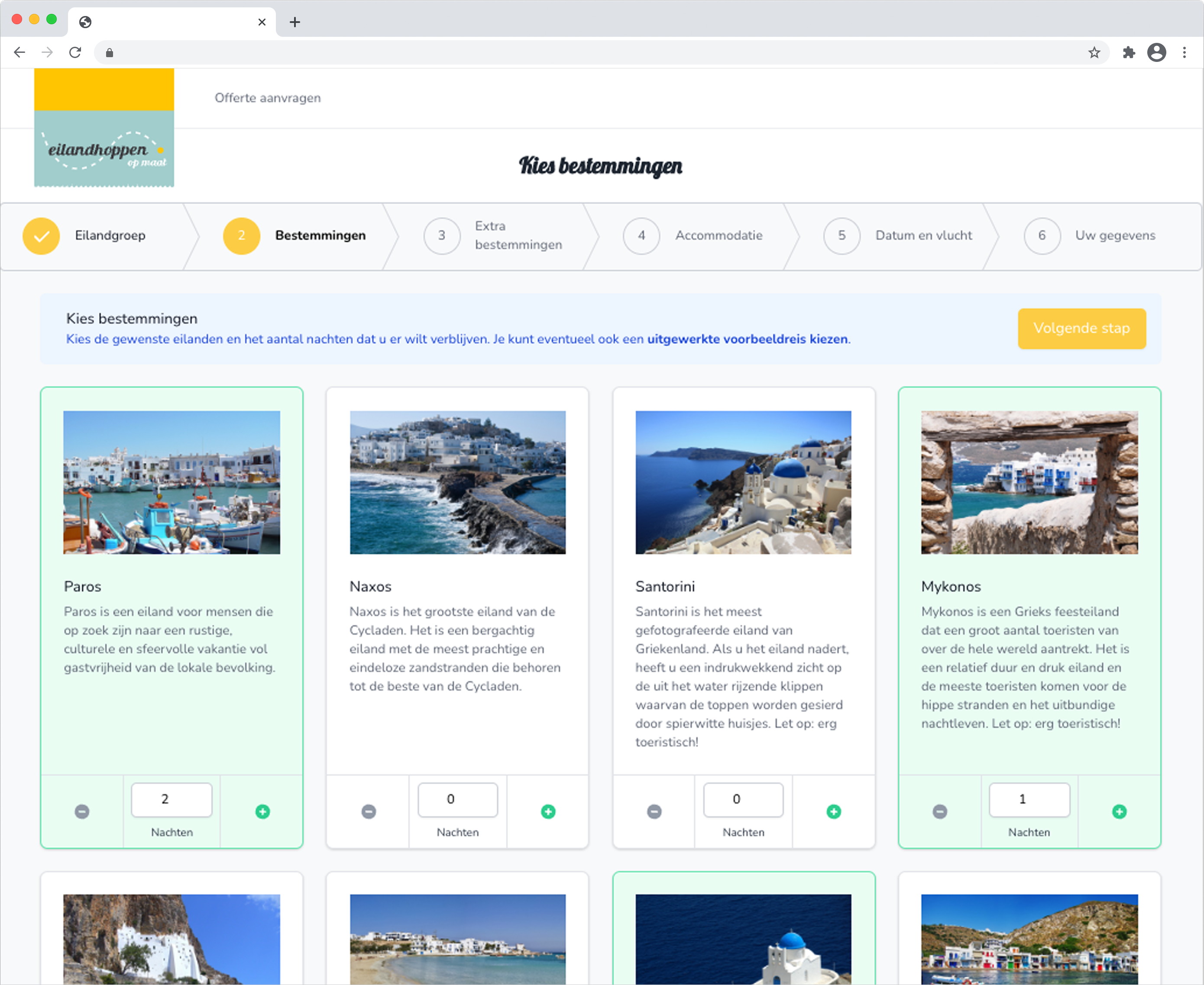Screen dimensions: 1204x985
Task: Go to the Eilandgroep step
Action: click(110, 236)
